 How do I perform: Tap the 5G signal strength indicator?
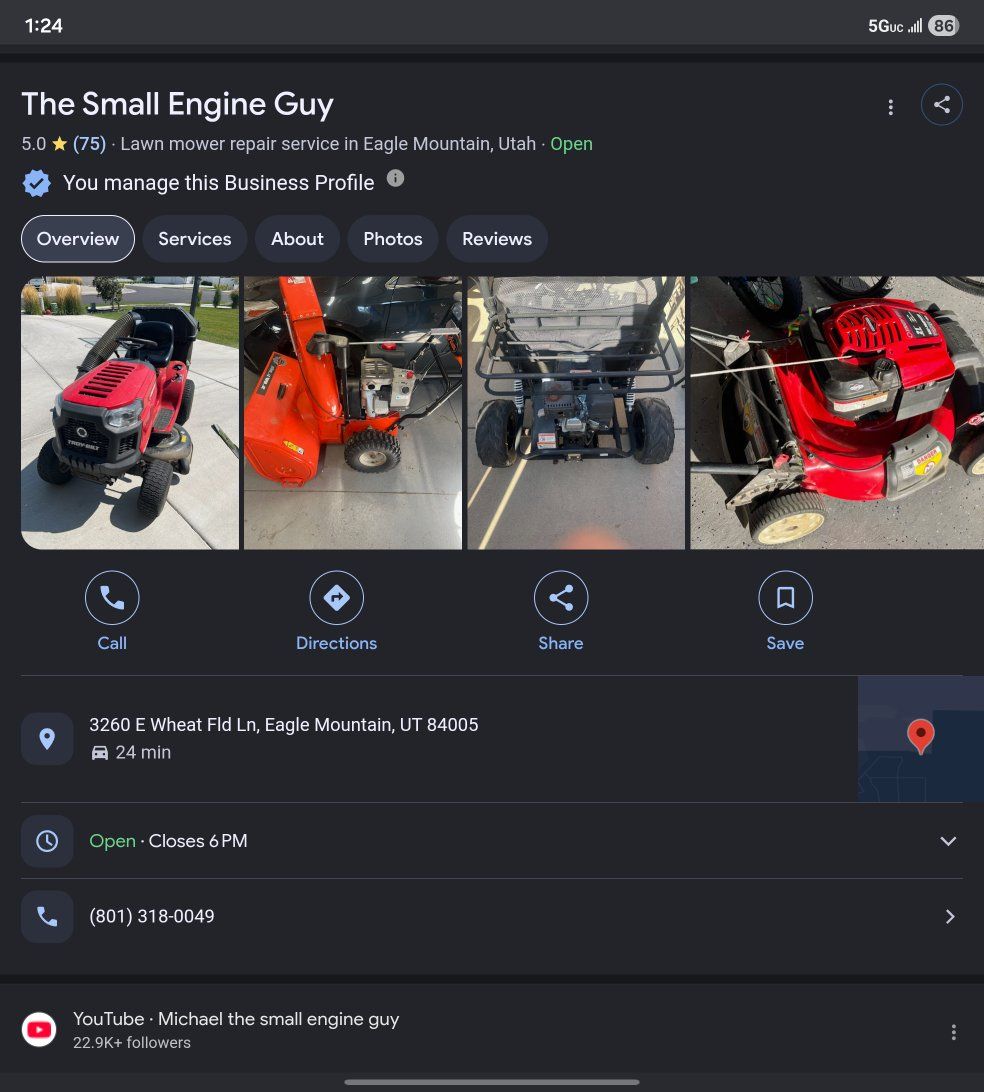tap(895, 26)
